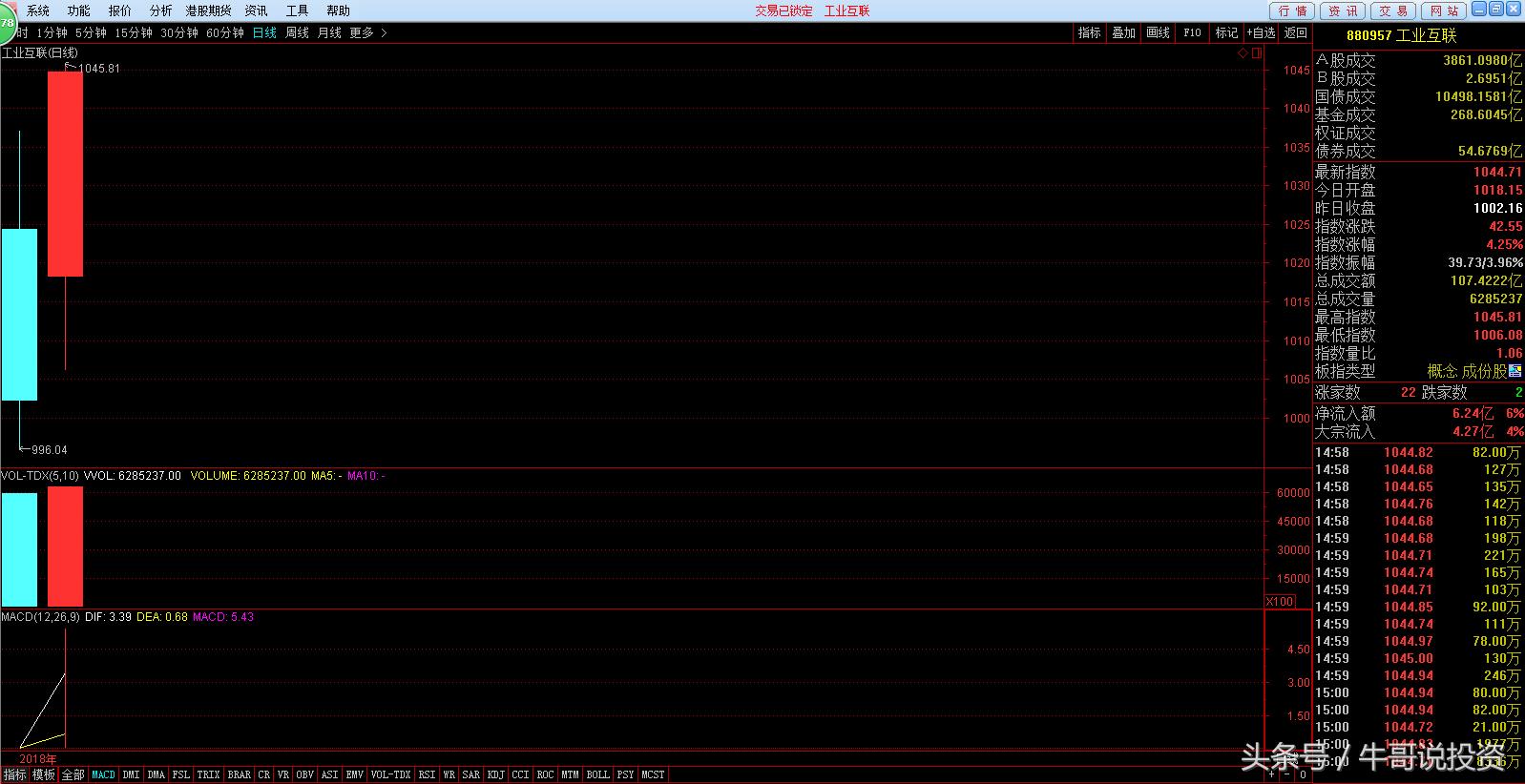The width and height of the screenshot is (1525, 784).
Task: Open the 指标 indicator dropdown in toolbar
Action: click(1089, 32)
